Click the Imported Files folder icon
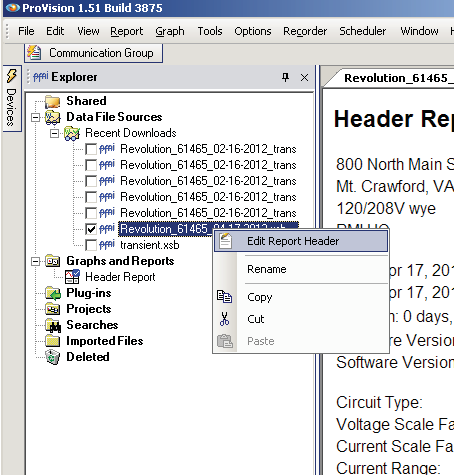454x475 pixels. (53, 341)
